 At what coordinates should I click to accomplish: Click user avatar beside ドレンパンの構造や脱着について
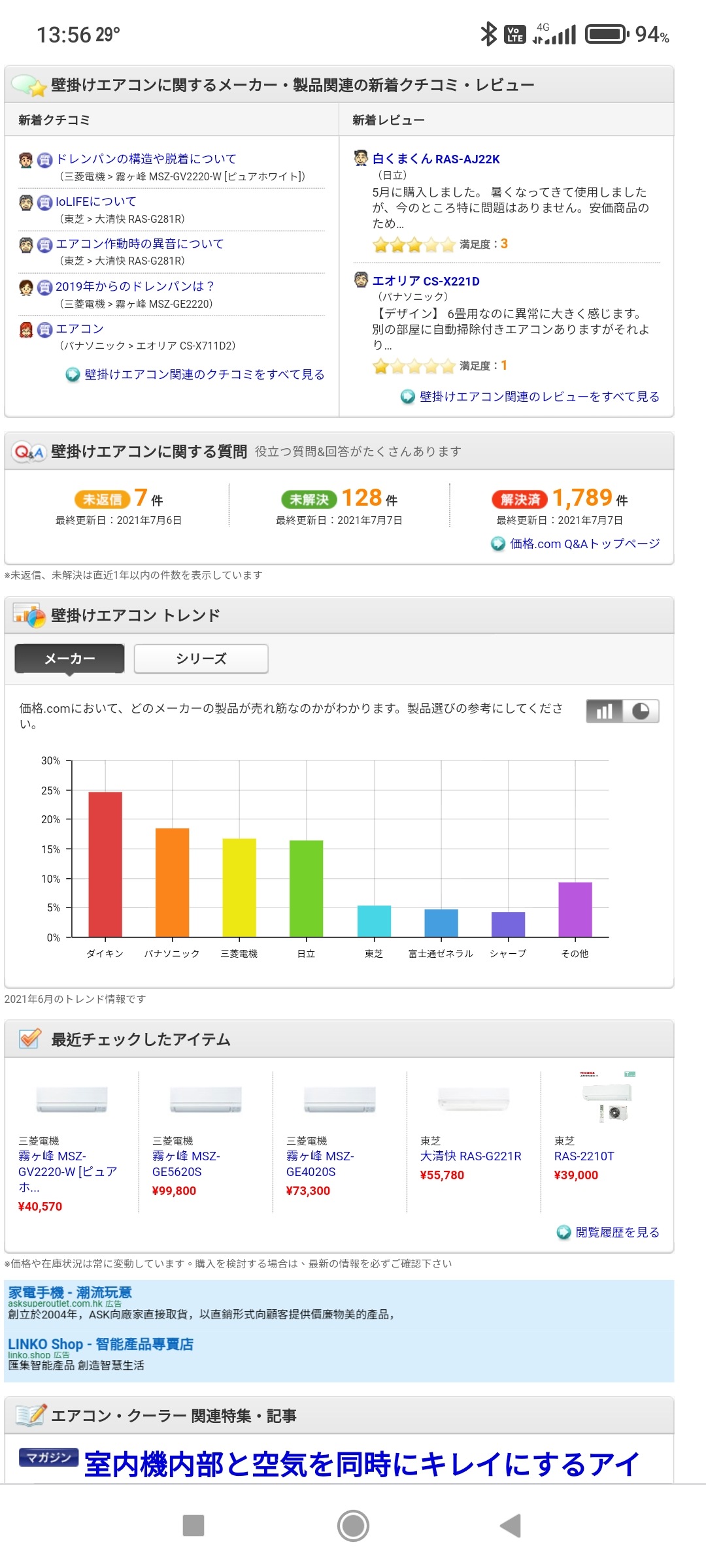(x=26, y=160)
